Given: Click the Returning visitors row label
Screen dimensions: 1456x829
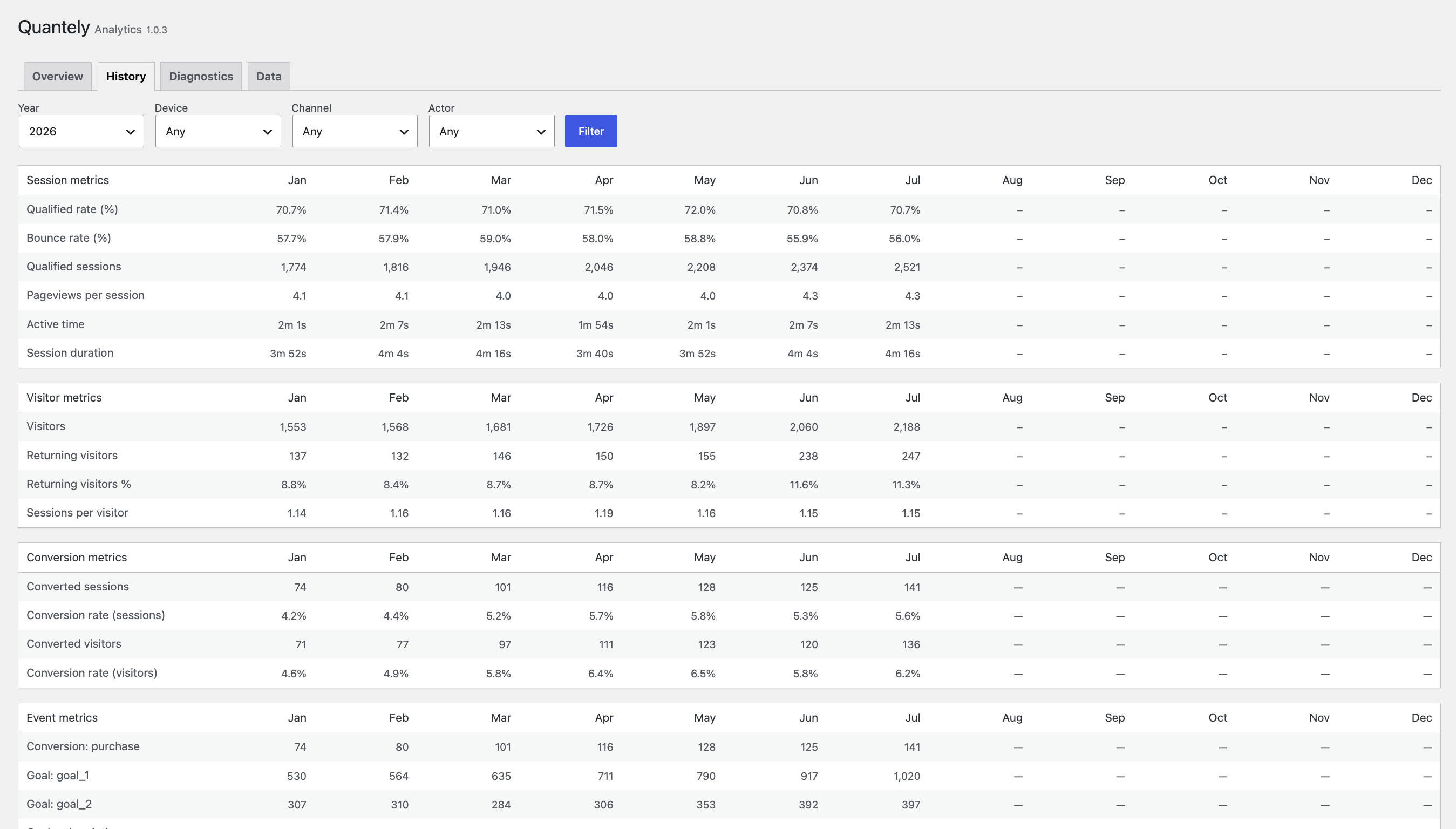Looking at the screenshot, I should (x=72, y=456).
